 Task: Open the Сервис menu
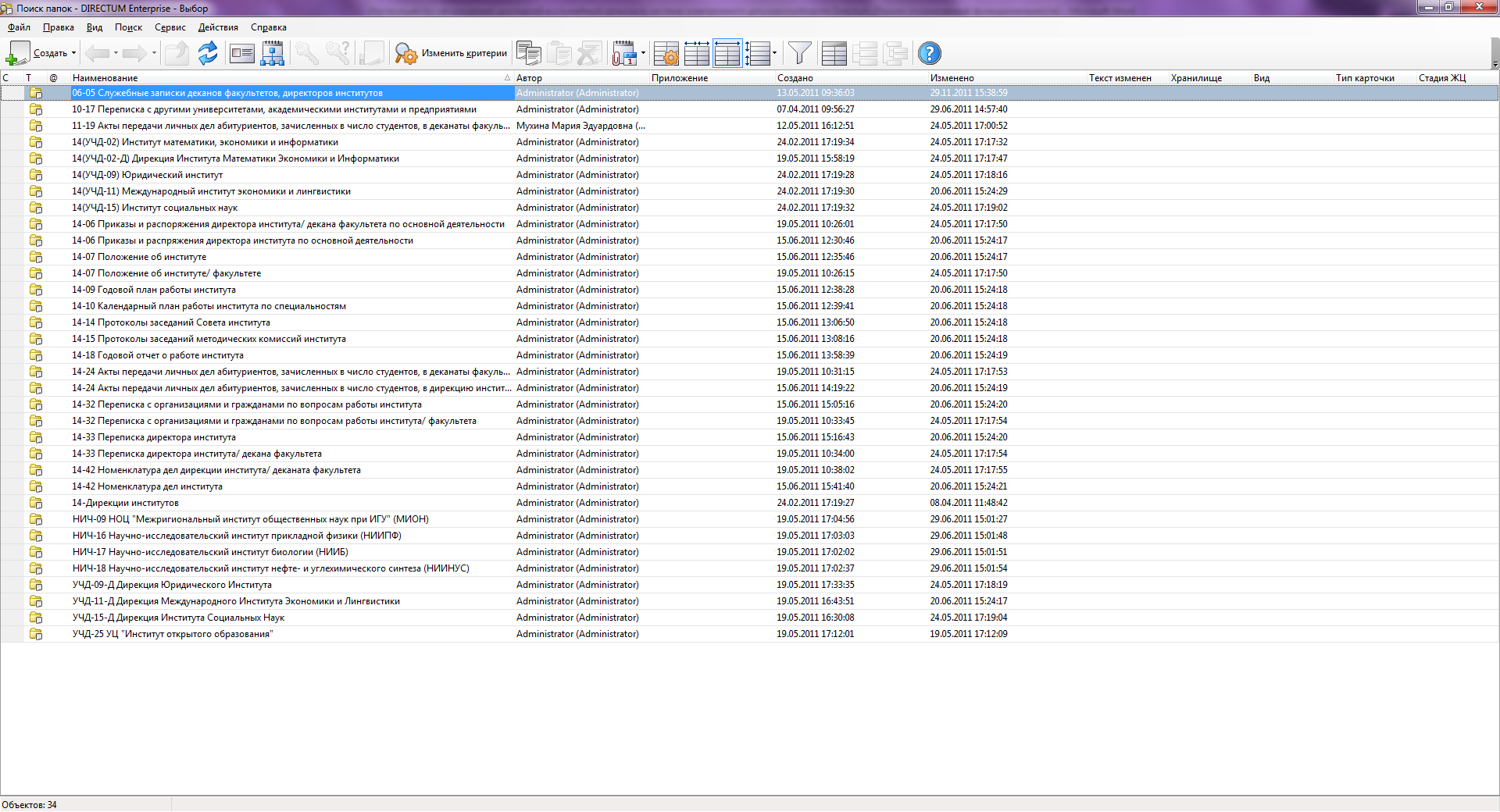pyautogui.click(x=170, y=27)
